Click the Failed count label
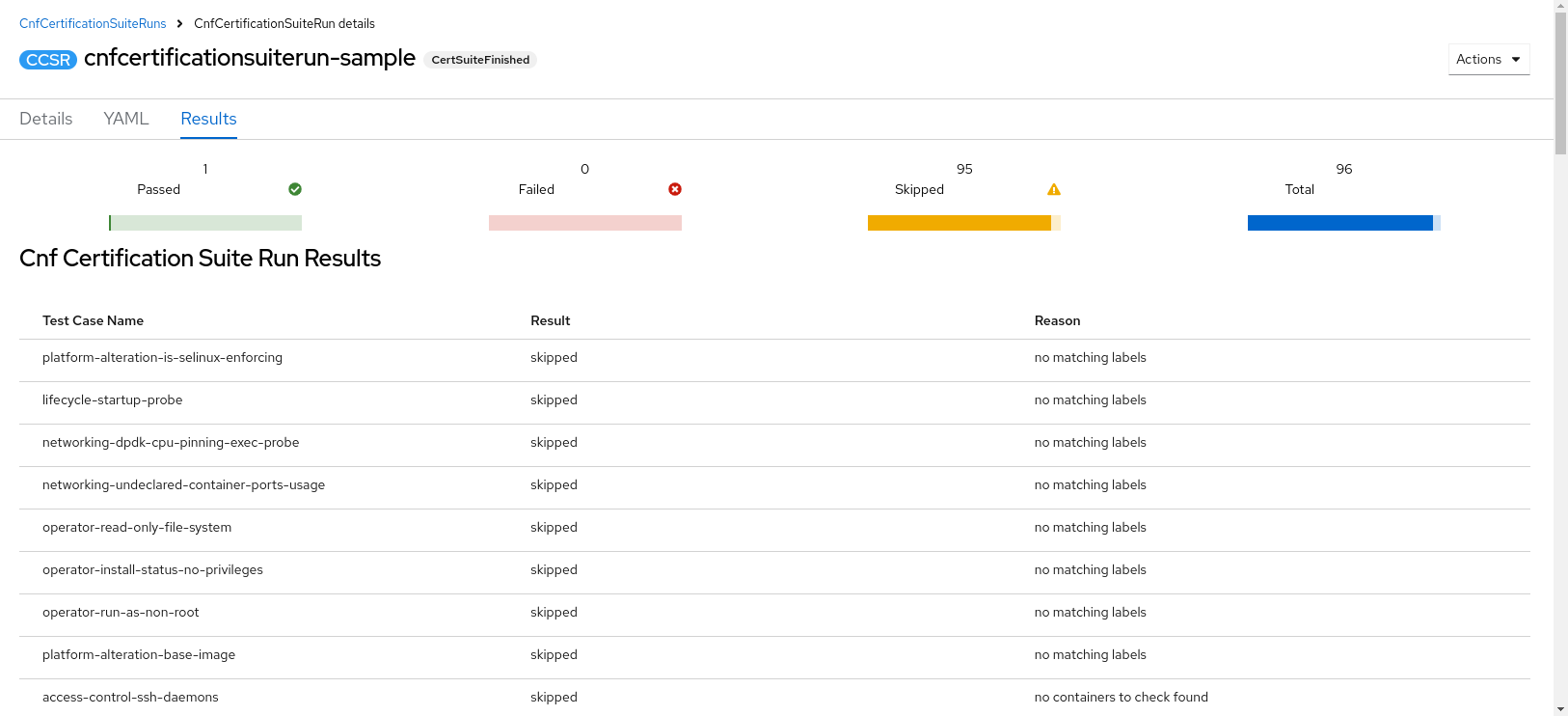The height and width of the screenshot is (716, 1568). 536,189
